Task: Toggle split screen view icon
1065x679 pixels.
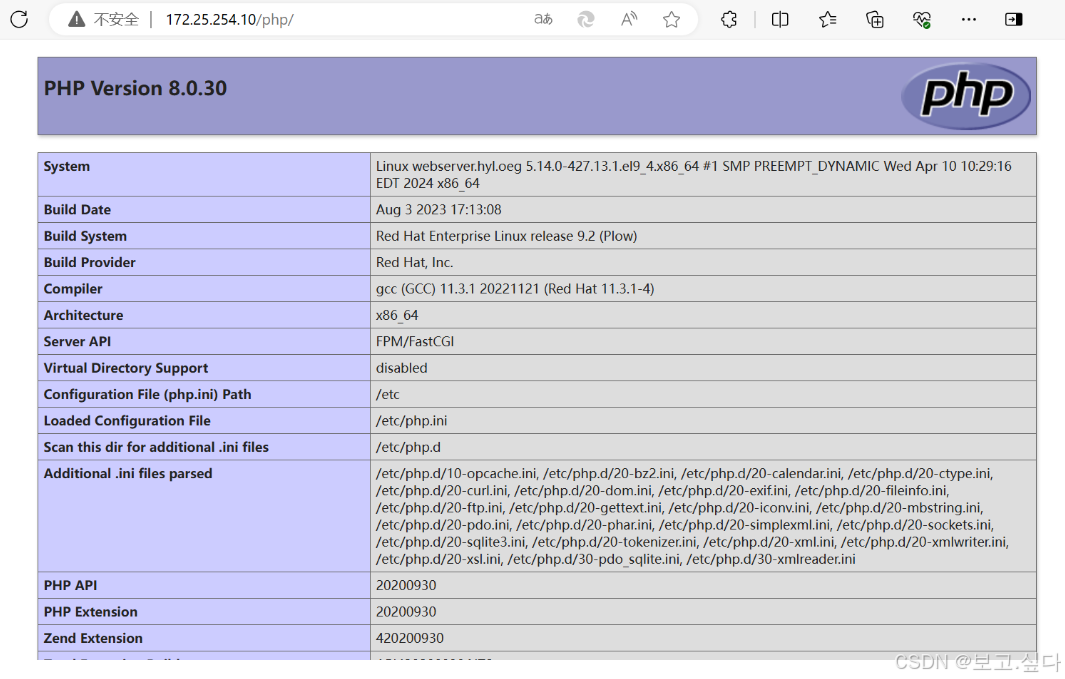Action: pos(780,20)
